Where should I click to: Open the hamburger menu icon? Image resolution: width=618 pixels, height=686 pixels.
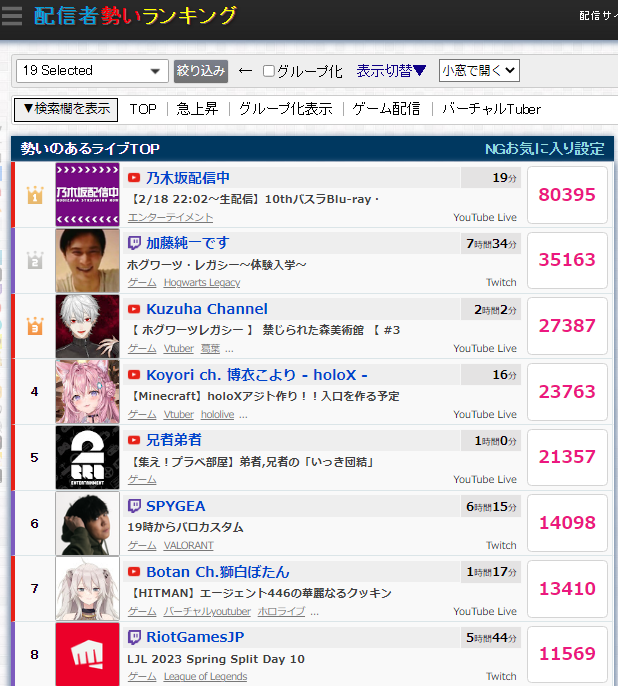coord(11,16)
